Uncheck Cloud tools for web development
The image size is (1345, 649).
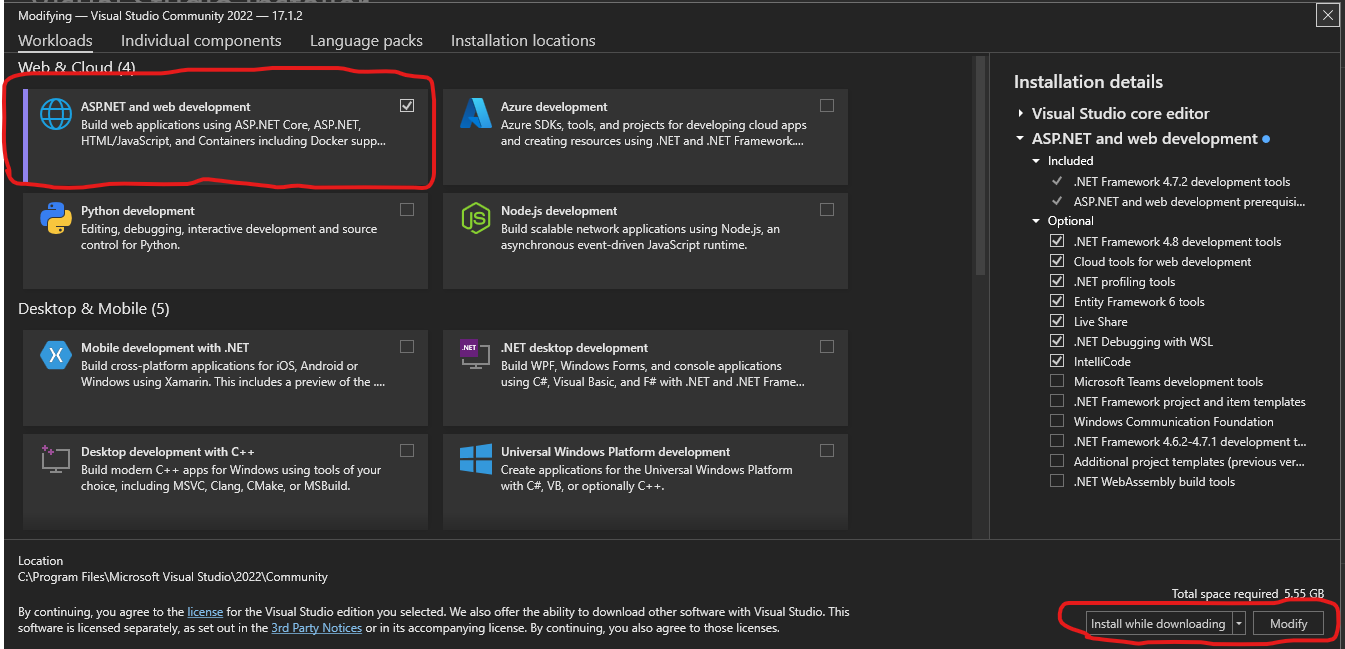1057,261
